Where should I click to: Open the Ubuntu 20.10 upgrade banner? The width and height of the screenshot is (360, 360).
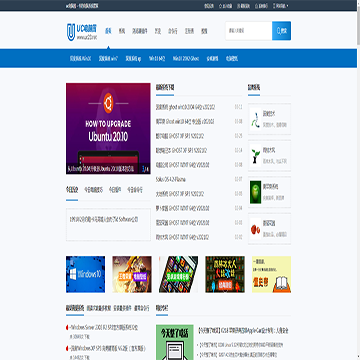point(108,128)
